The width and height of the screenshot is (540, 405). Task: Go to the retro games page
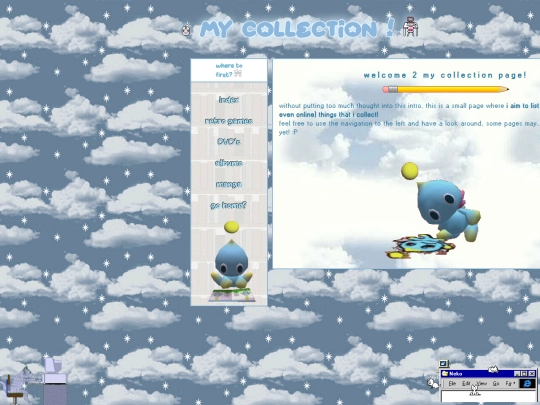click(229, 121)
